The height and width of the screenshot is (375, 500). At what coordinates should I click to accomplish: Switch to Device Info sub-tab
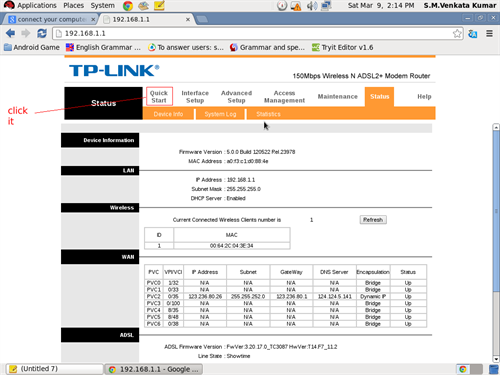(x=168, y=114)
